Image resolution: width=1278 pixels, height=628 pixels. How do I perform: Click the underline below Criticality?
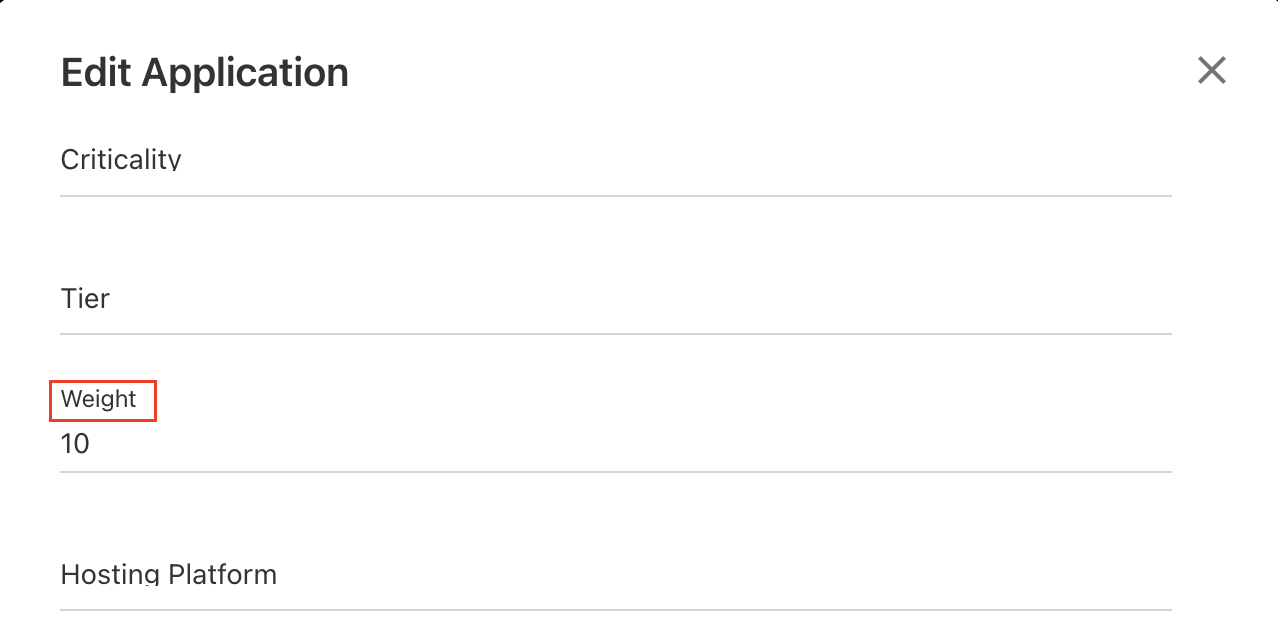tap(615, 196)
